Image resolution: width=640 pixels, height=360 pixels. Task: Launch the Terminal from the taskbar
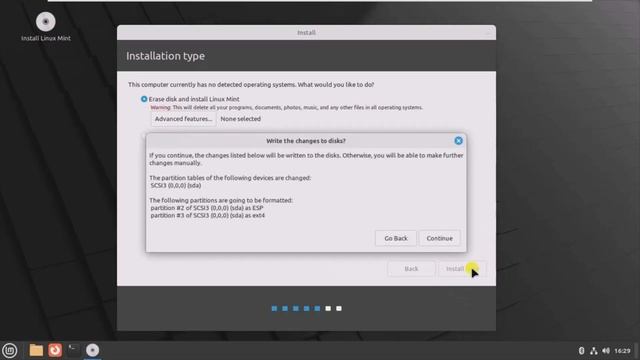(74, 350)
